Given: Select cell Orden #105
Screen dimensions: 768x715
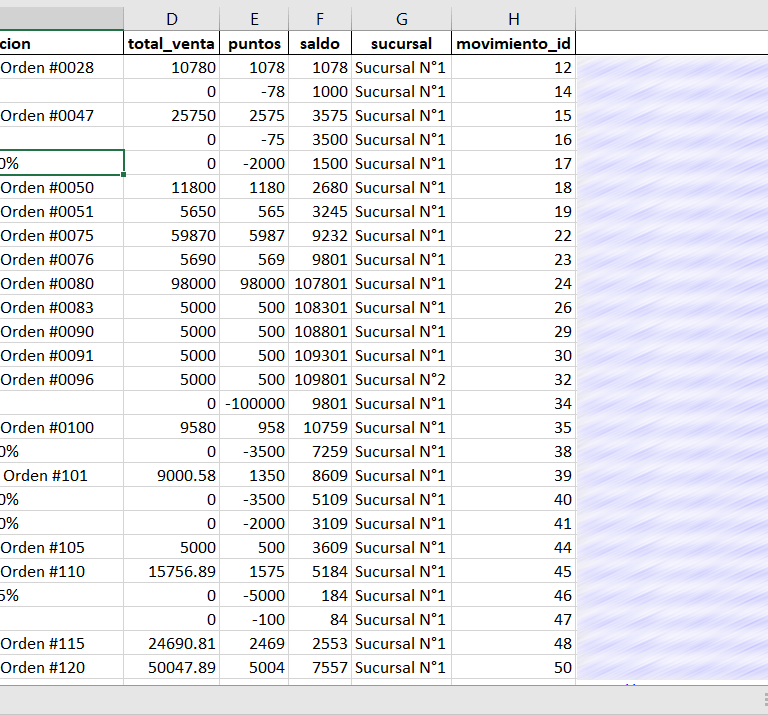Looking at the screenshot, I should pos(62,547).
